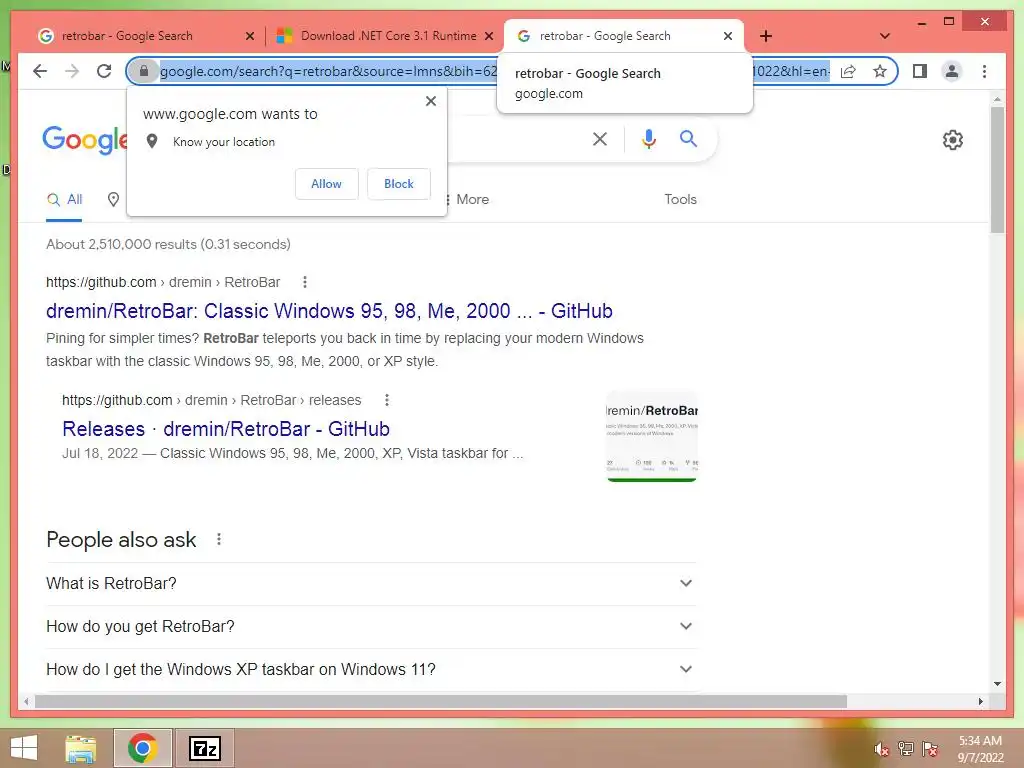The image size is (1024, 768).
Task: Open Action Center flag icon
Action: click(929, 749)
